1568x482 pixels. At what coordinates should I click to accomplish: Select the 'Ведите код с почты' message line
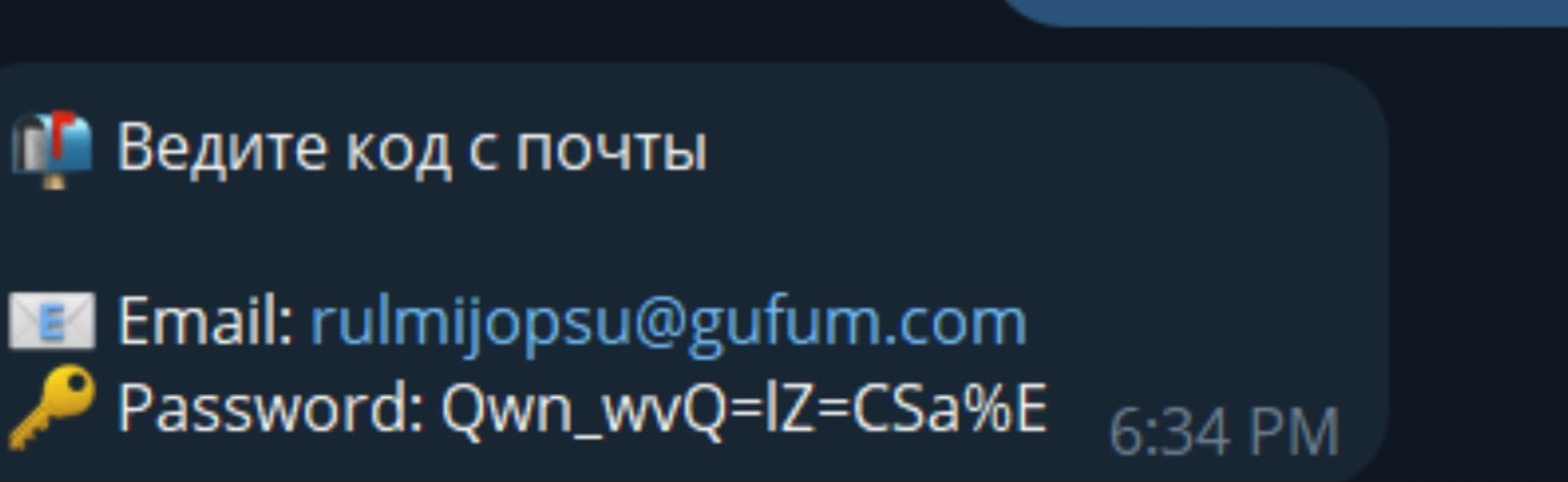pos(412,149)
